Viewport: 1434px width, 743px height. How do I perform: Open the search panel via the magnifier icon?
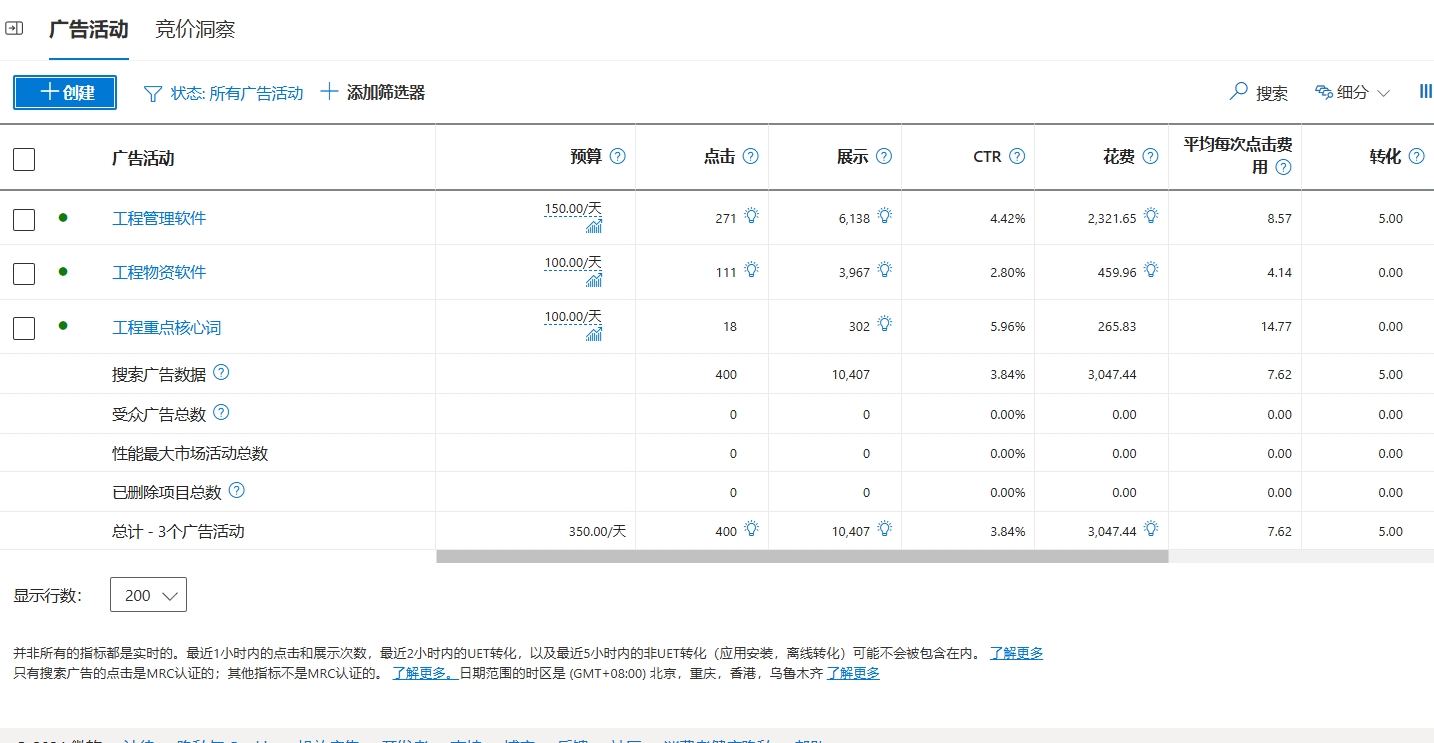(1239, 92)
